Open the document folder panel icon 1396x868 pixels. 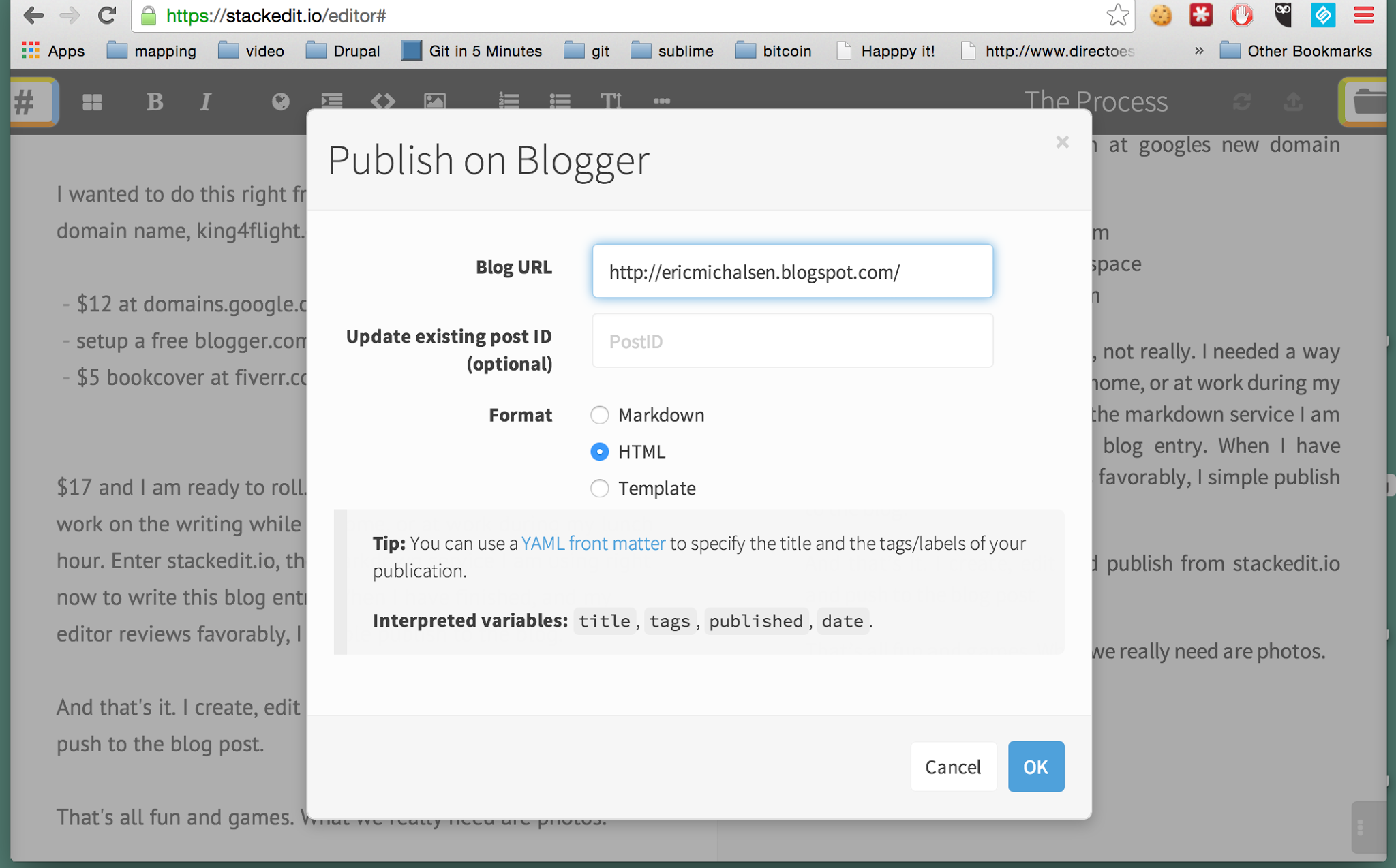pos(1367,102)
